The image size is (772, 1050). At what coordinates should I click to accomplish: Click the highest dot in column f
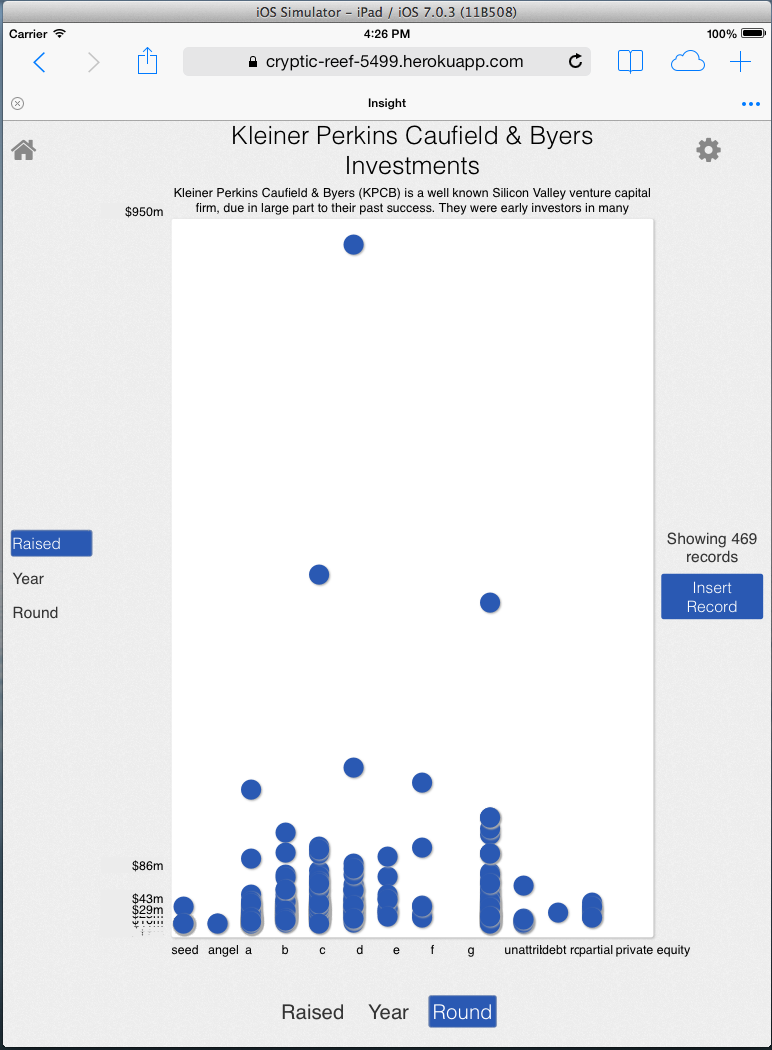pyautogui.click(x=422, y=782)
